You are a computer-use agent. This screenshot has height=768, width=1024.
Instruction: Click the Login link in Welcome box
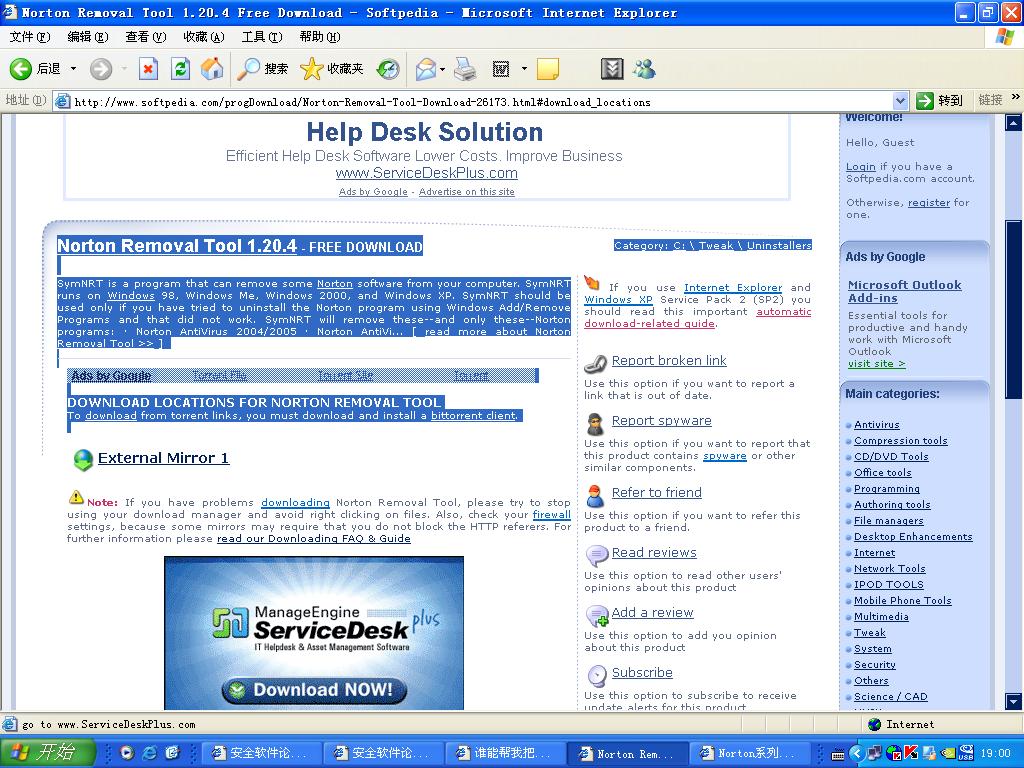(x=860, y=167)
